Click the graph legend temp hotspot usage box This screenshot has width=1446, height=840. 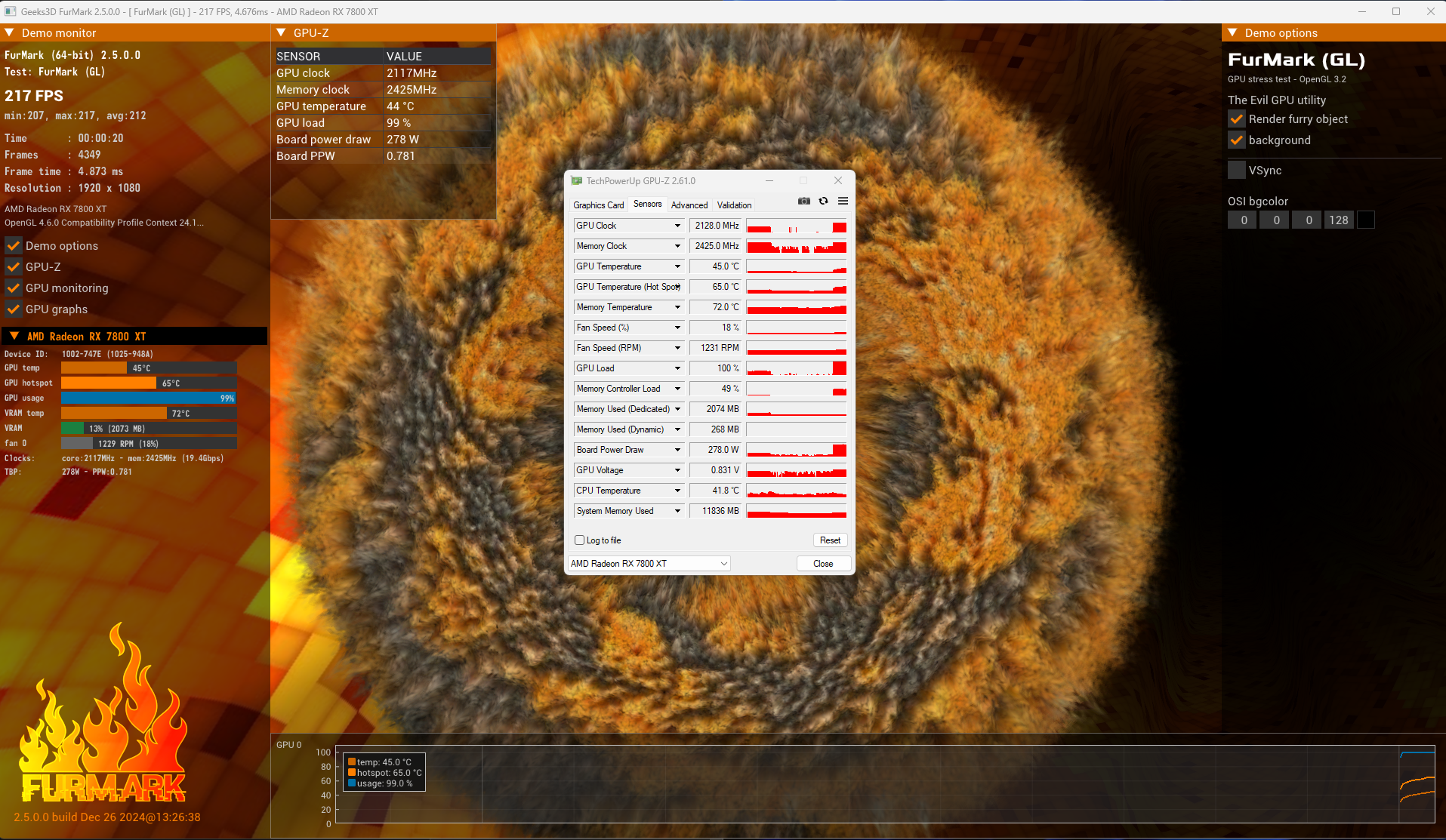pyautogui.click(x=384, y=772)
